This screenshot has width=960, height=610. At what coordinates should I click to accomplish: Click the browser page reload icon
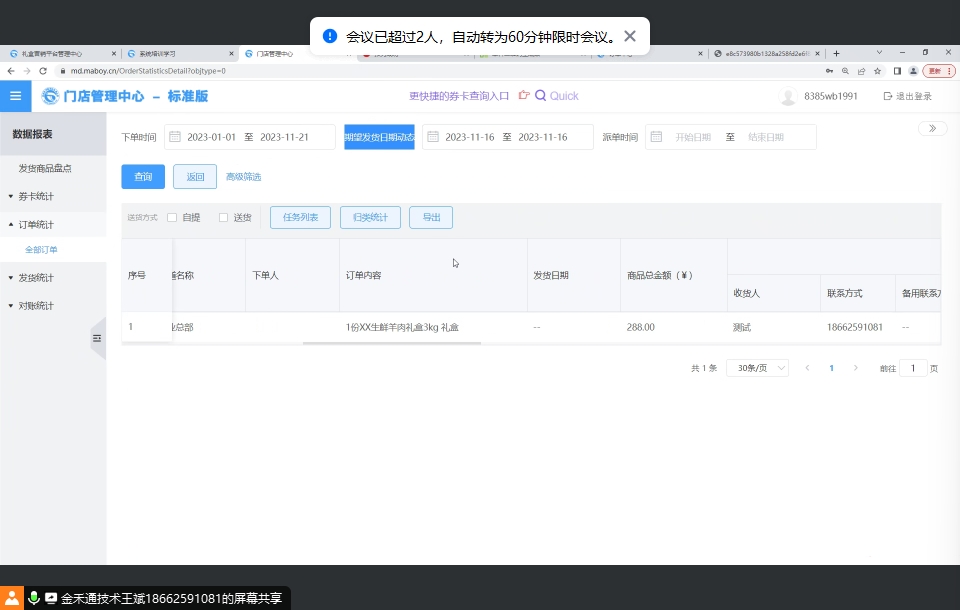click(x=43, y=71)
